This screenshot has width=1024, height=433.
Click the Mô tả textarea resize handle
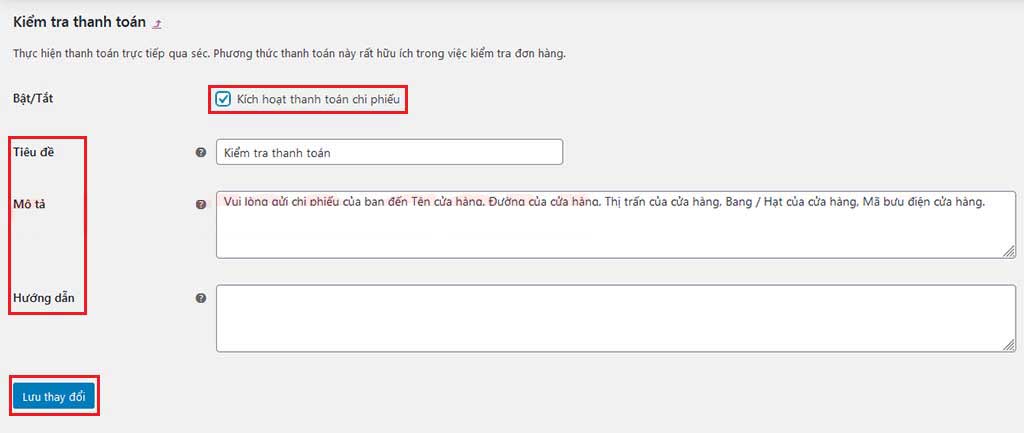1009,251
